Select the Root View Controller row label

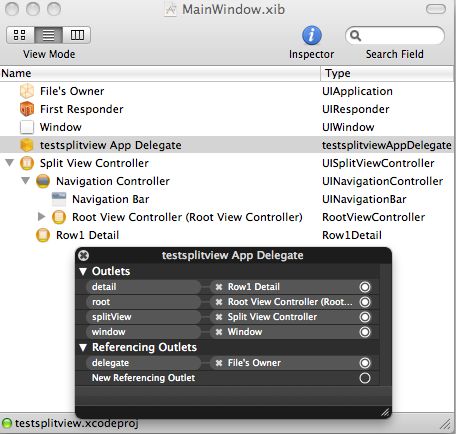(x=187, y=217)
